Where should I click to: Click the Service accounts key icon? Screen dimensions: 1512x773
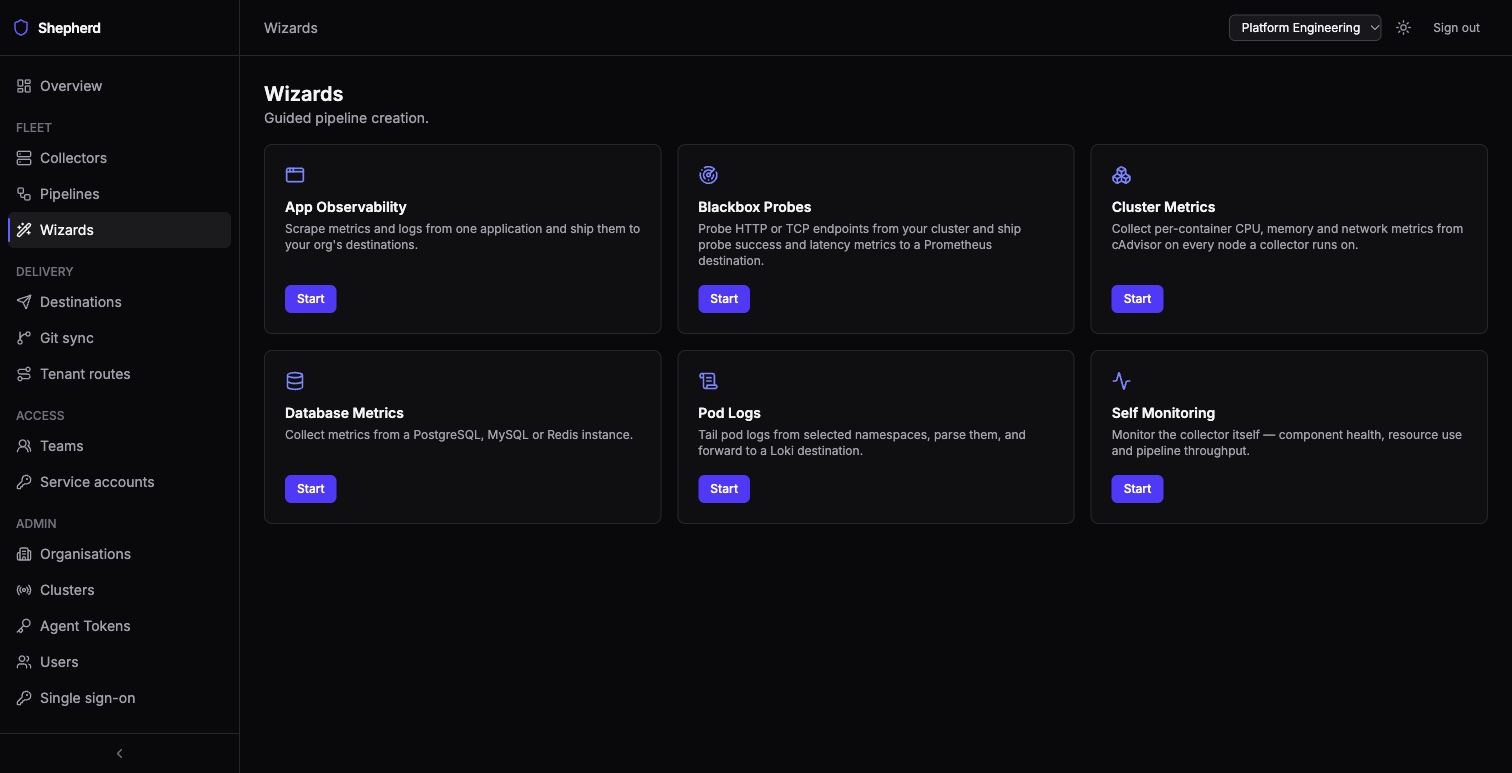coord(24,482)
